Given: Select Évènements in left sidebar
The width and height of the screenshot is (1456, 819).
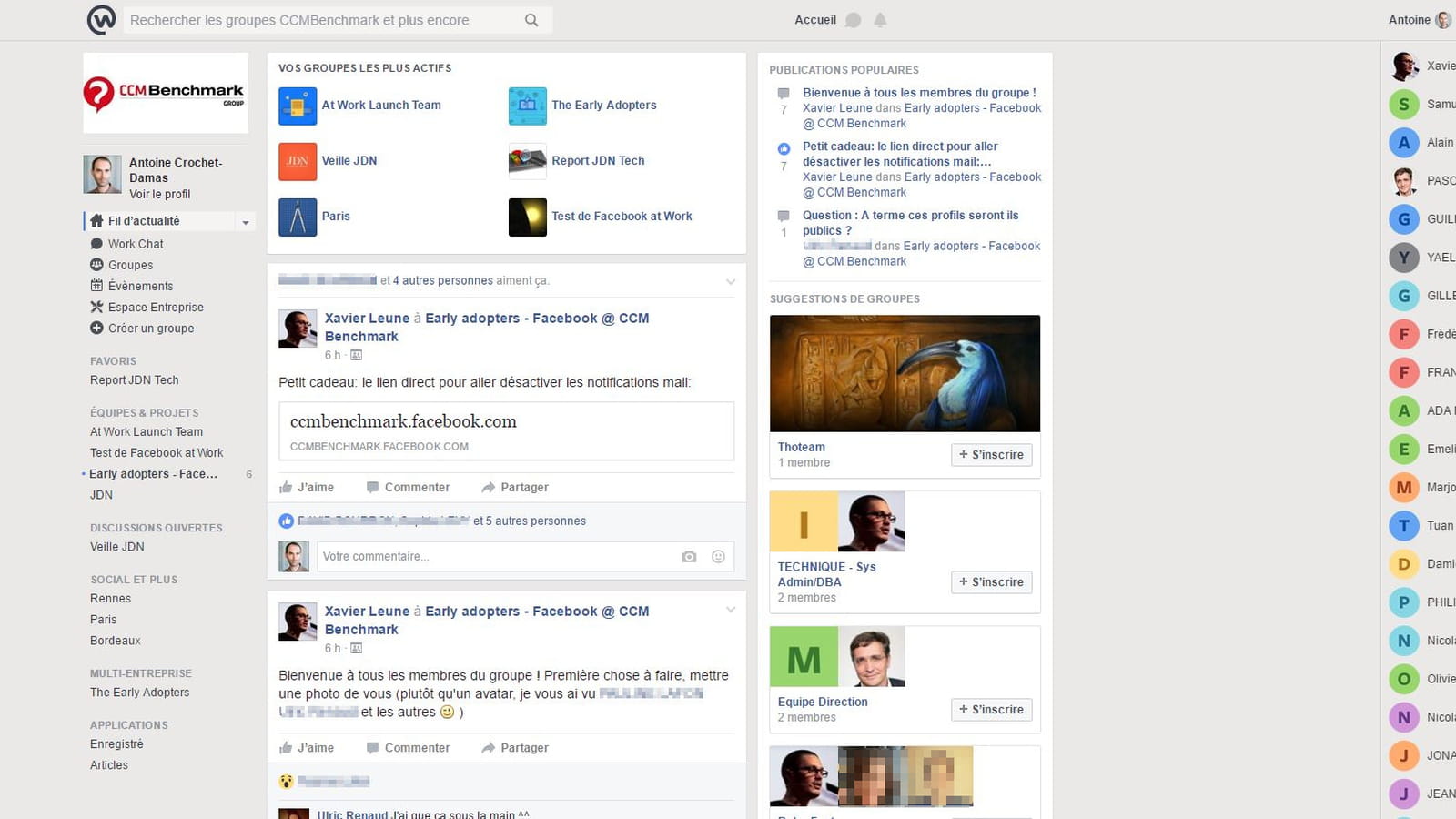Looking at the screenshot, I should [140, 286].
